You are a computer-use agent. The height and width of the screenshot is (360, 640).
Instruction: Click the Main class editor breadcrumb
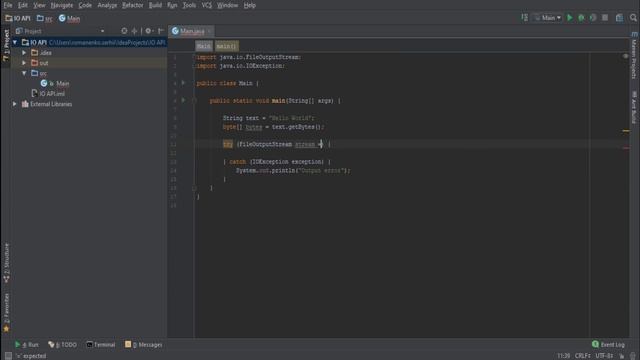click(x=203, y=46)
